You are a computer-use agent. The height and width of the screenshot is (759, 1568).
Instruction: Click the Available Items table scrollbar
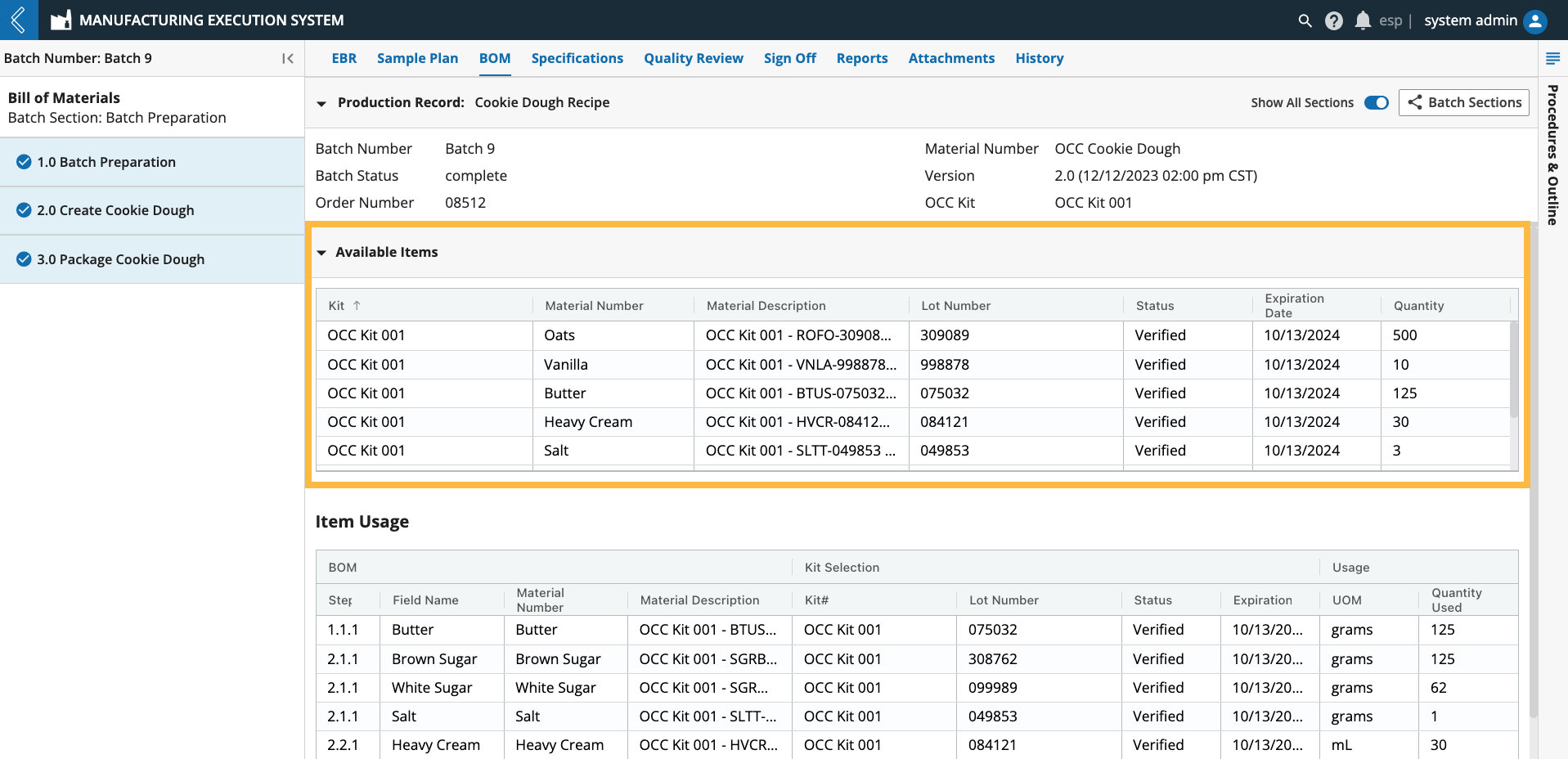tap(1513, 369)
